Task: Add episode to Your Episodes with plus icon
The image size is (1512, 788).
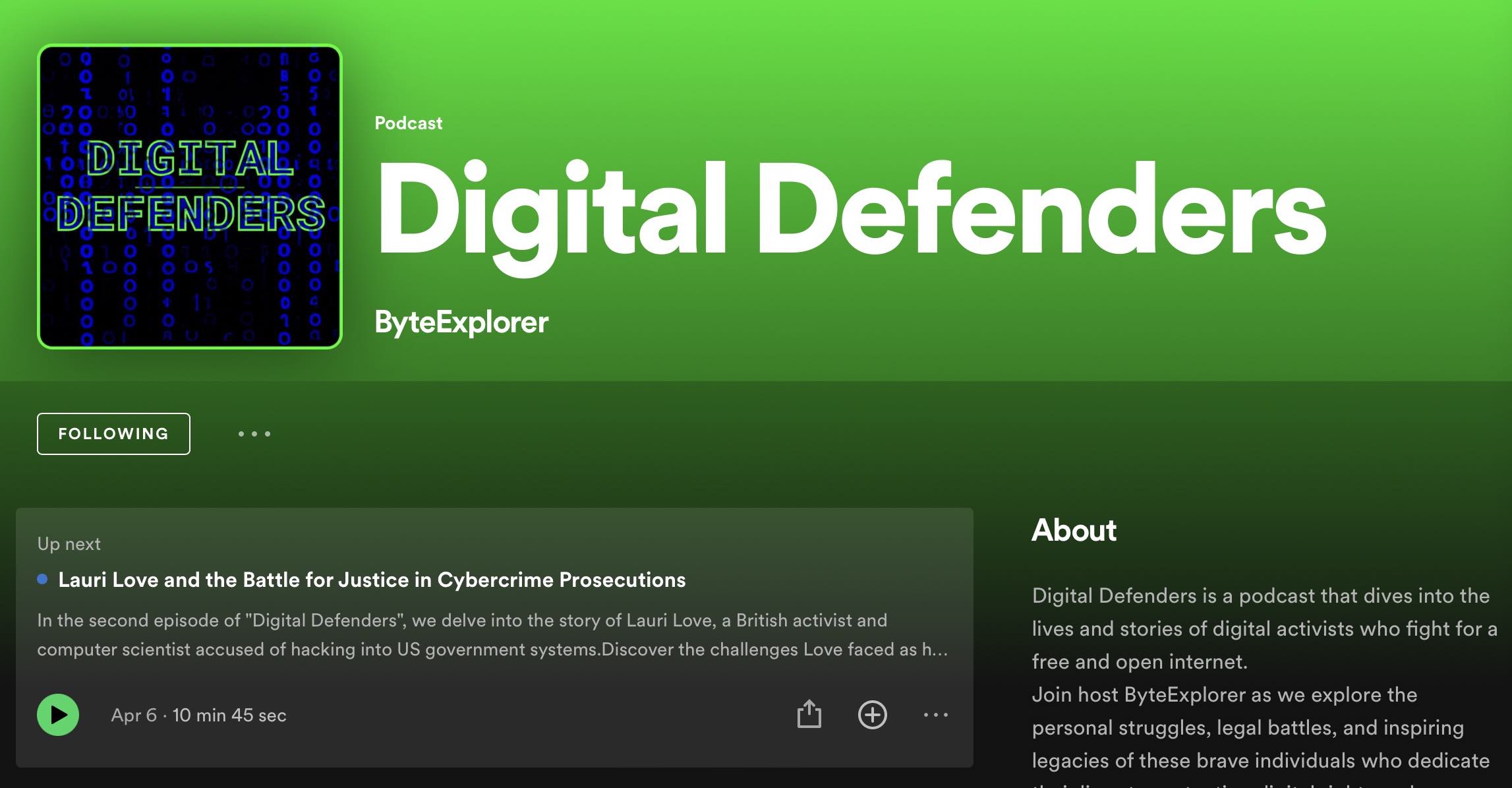Action: (872, 715)
